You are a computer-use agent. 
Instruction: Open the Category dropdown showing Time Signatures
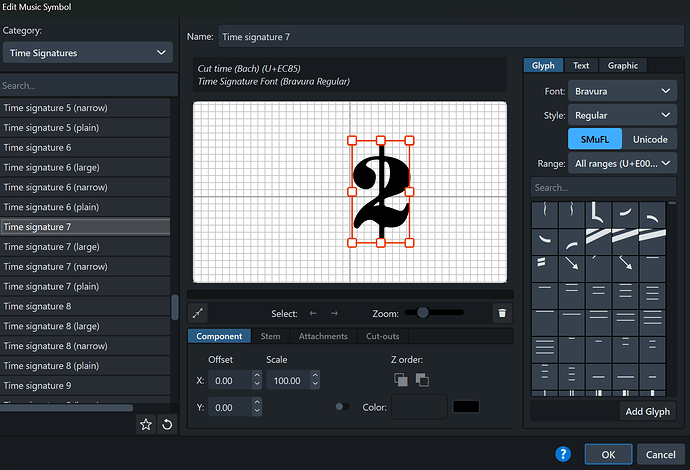click(x=87, y=53)
